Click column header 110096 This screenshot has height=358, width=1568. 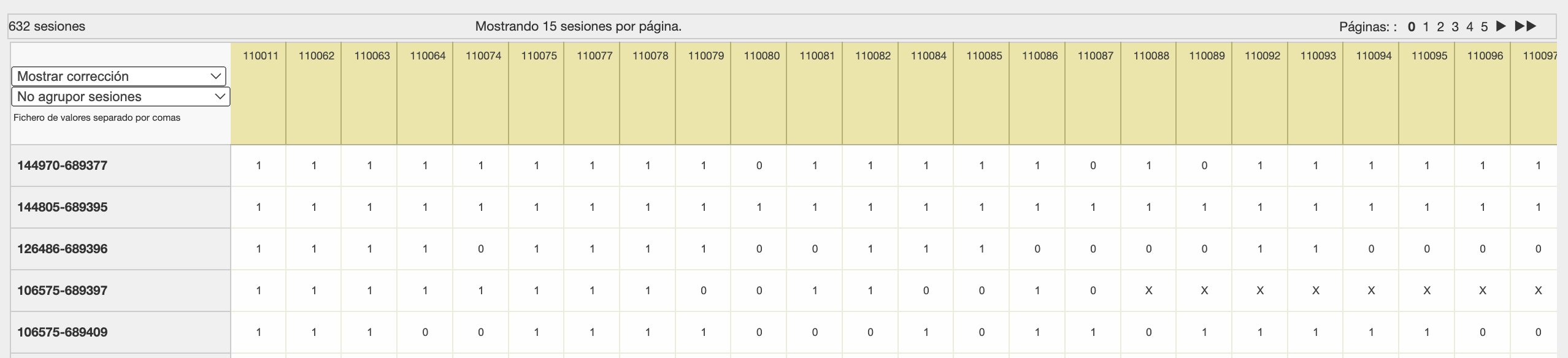(x=1485, y=56)
